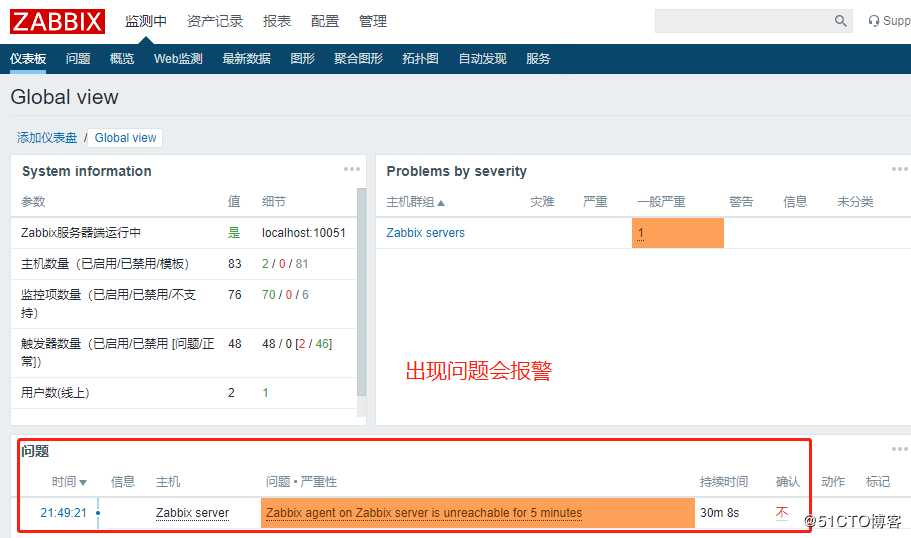This screenshot has height=538, width=911.
Task: Switch to the 拓扑图 submenu tab
Action: [421, 59]
